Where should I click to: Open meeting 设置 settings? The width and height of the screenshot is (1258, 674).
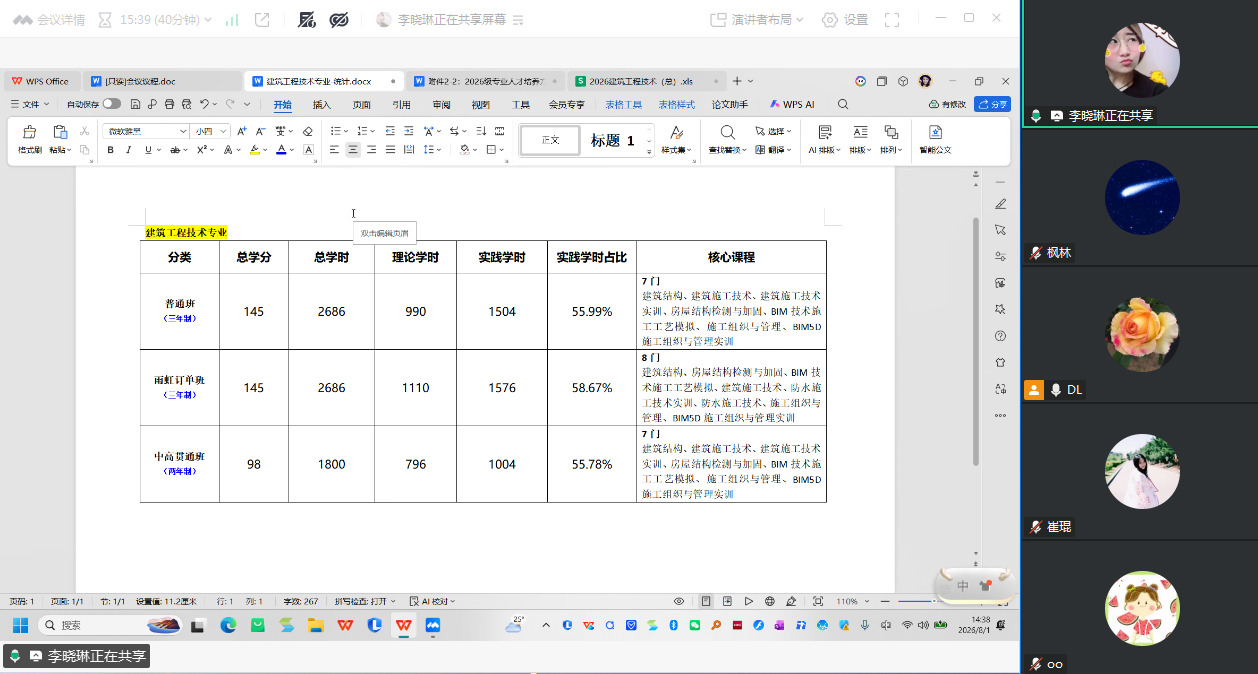[x=845, y=20]
